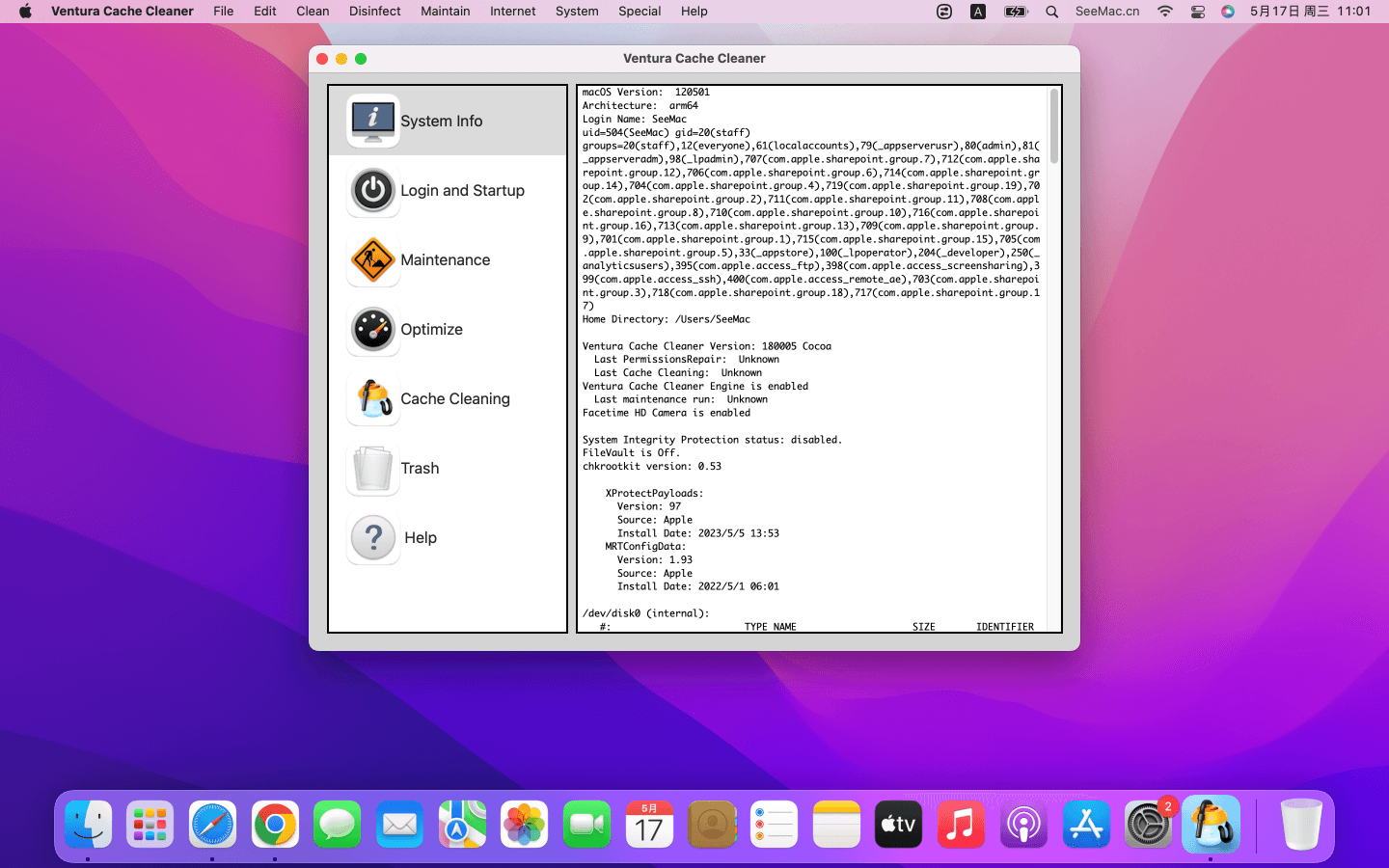Open Spotlight search in menu bar
Image resolution: width=1389 pixels, height=868 pixels.
[1052, 12]
